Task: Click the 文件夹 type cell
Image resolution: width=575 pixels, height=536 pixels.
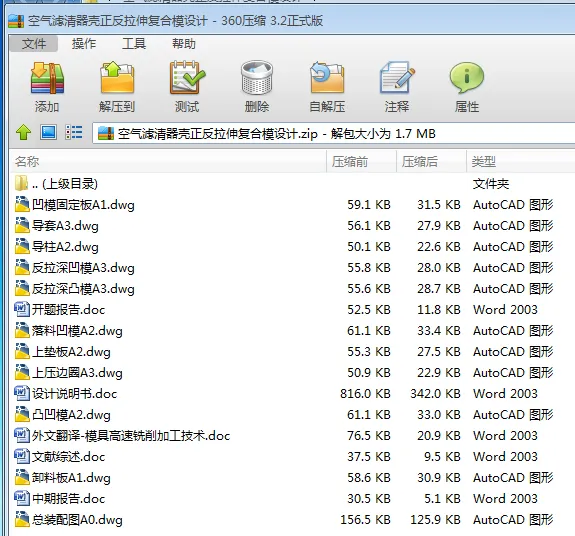Action: tap(491, 183)
